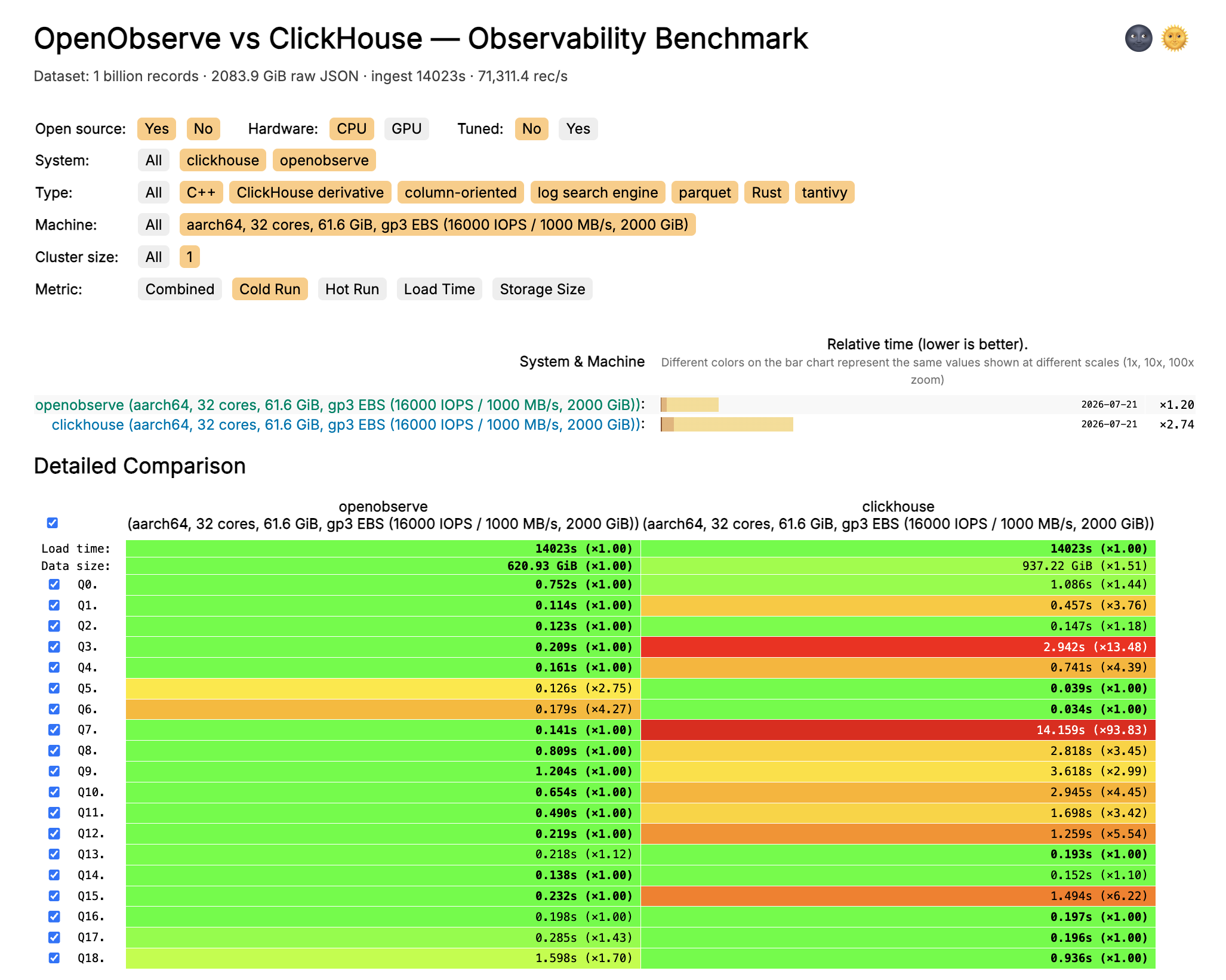Click openobserve Q6 0.179s cell
The height and width of the screenshot is (980, 1226).
(x=383, y=709)
